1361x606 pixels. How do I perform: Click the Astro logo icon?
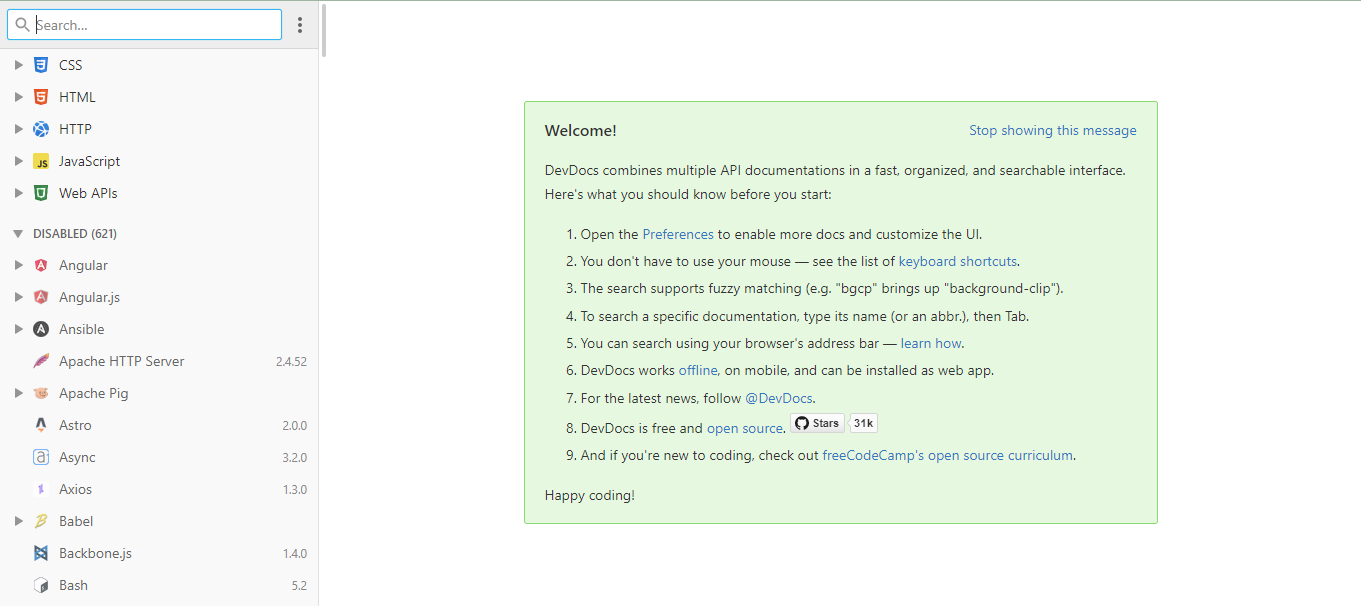(x=41, y=425)
